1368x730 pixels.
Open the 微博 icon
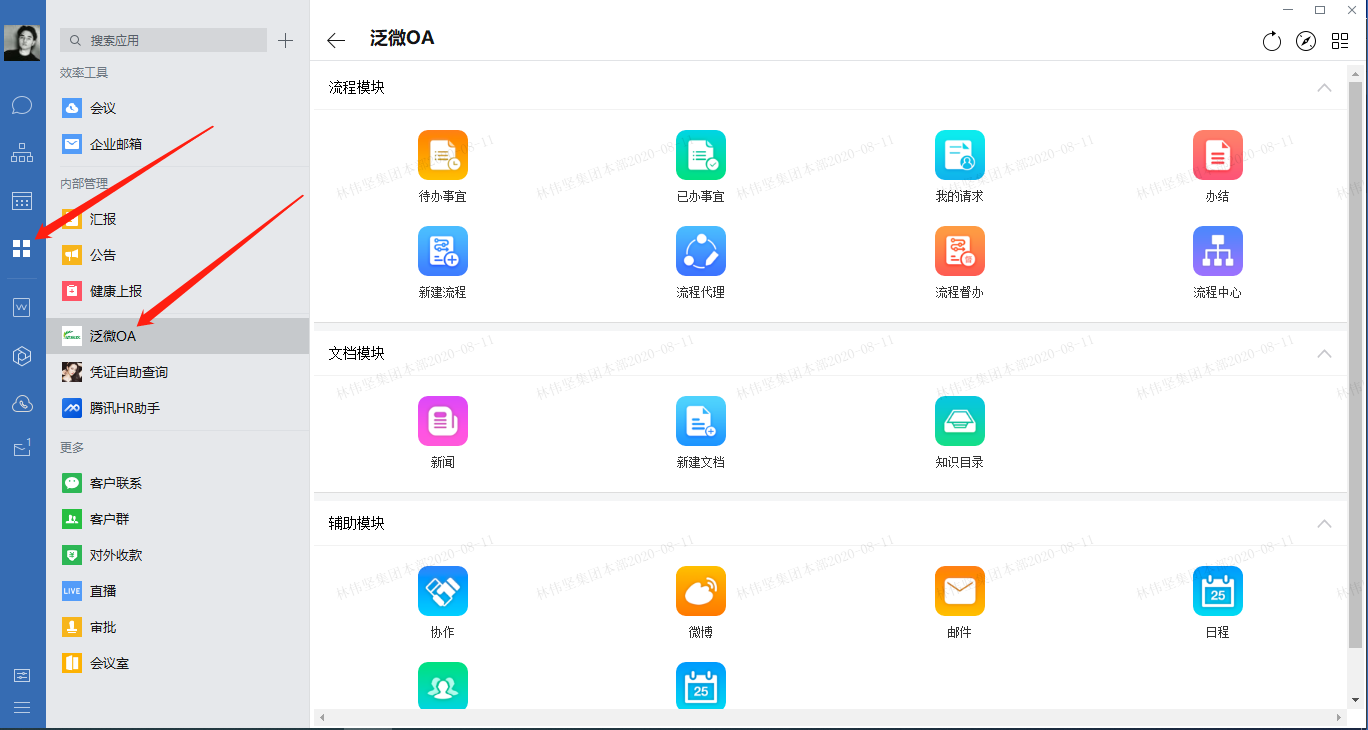701,591
